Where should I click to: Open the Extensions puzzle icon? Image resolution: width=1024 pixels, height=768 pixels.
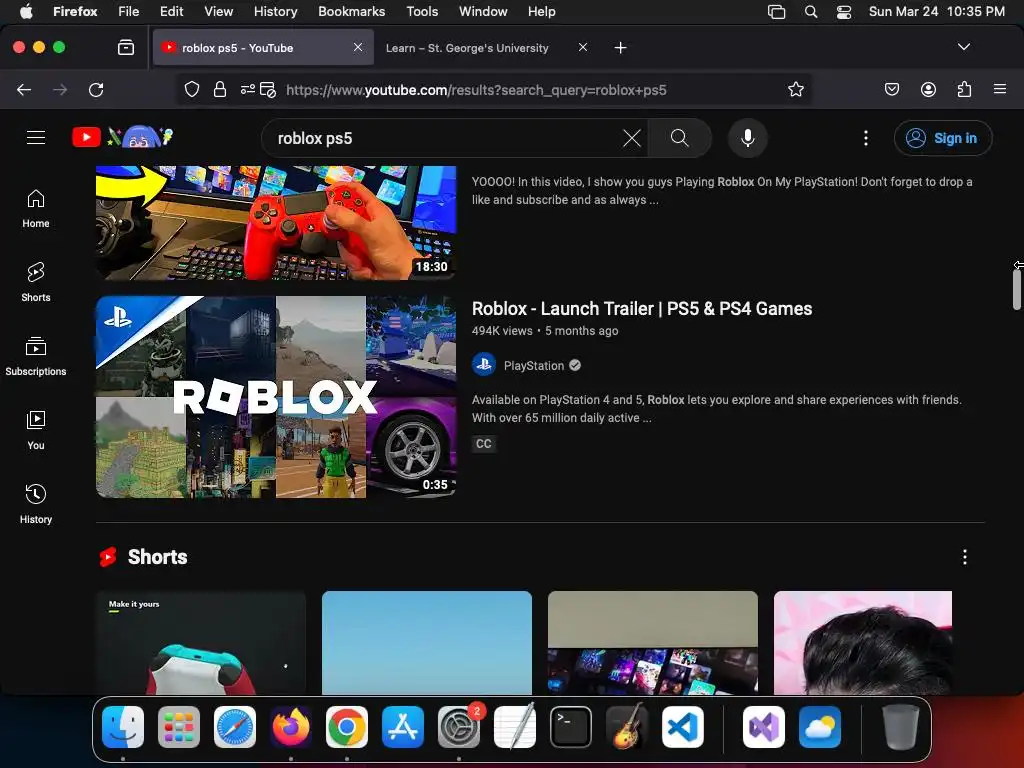(964, 89)
